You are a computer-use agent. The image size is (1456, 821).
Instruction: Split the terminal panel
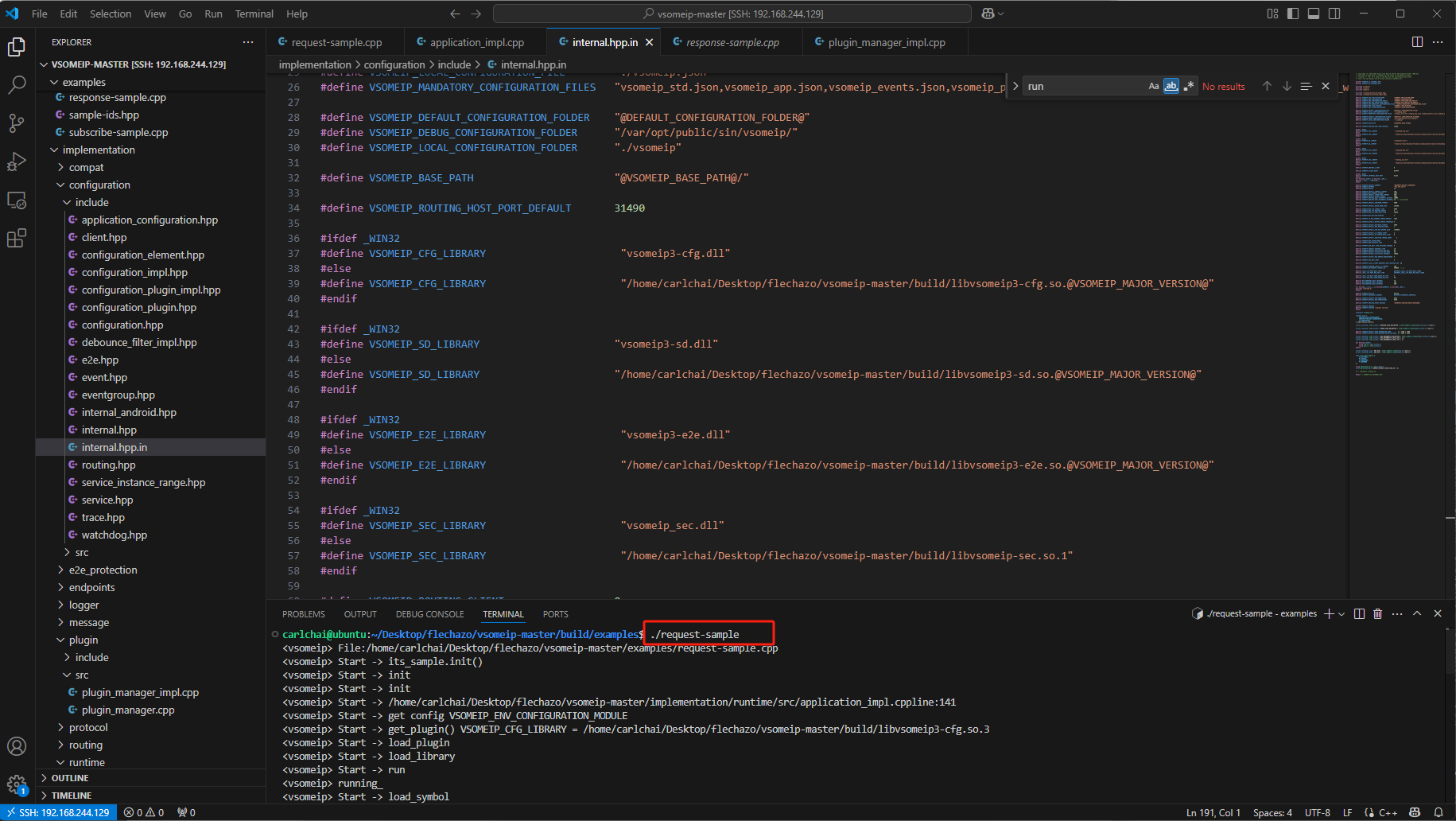click(1359, 613)
